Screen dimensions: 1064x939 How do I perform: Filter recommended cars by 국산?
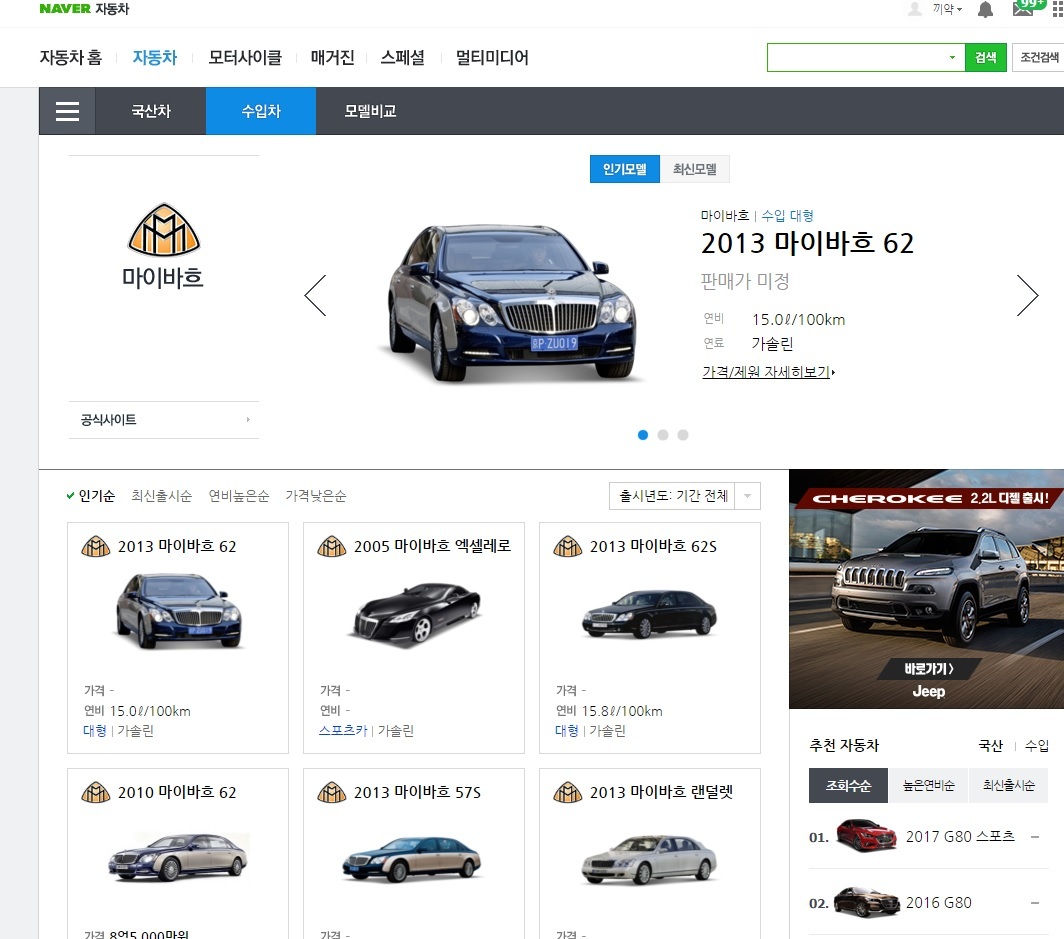coord(990,746)
